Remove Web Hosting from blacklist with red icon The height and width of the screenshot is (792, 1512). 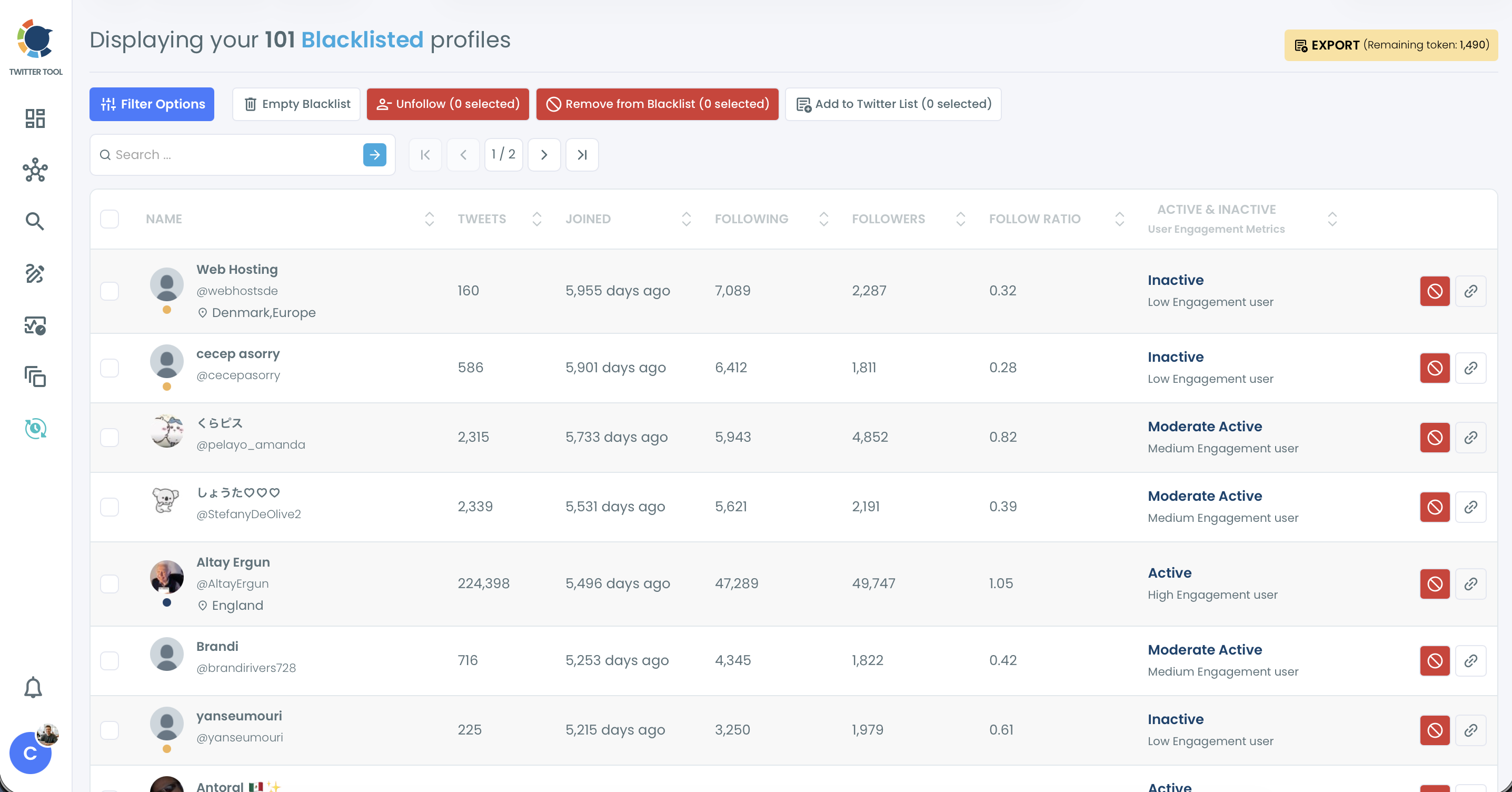1435,291
